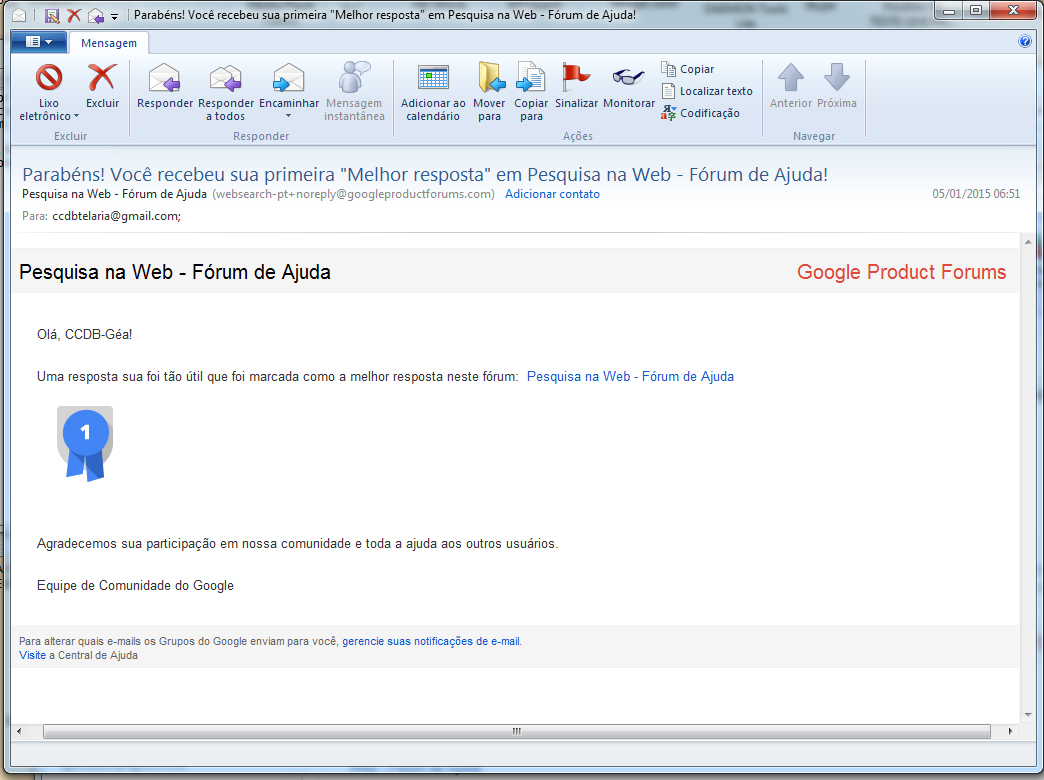Select the Mensagem ribbon tab

click(109, 44)
